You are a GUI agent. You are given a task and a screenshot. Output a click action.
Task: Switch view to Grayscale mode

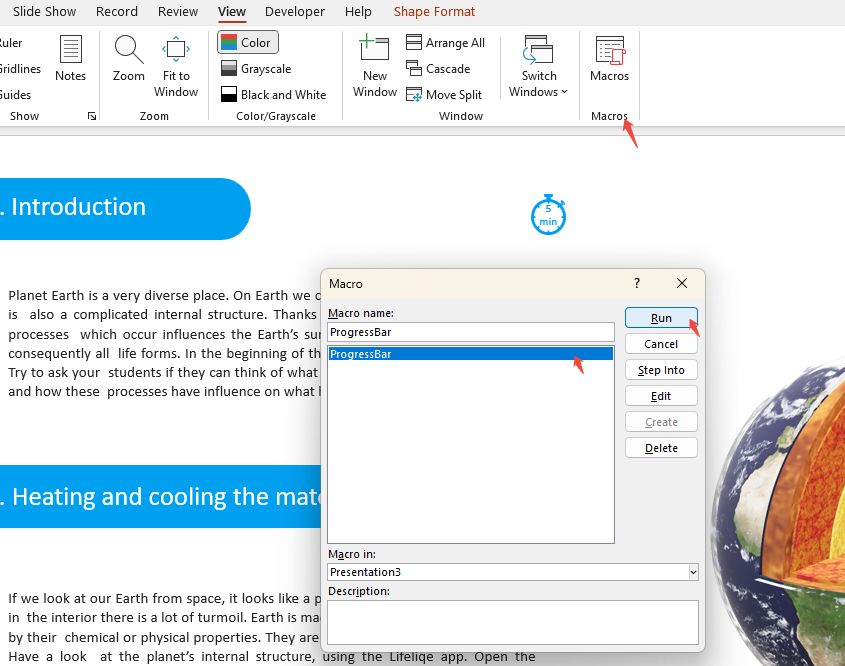coord(255,68)
